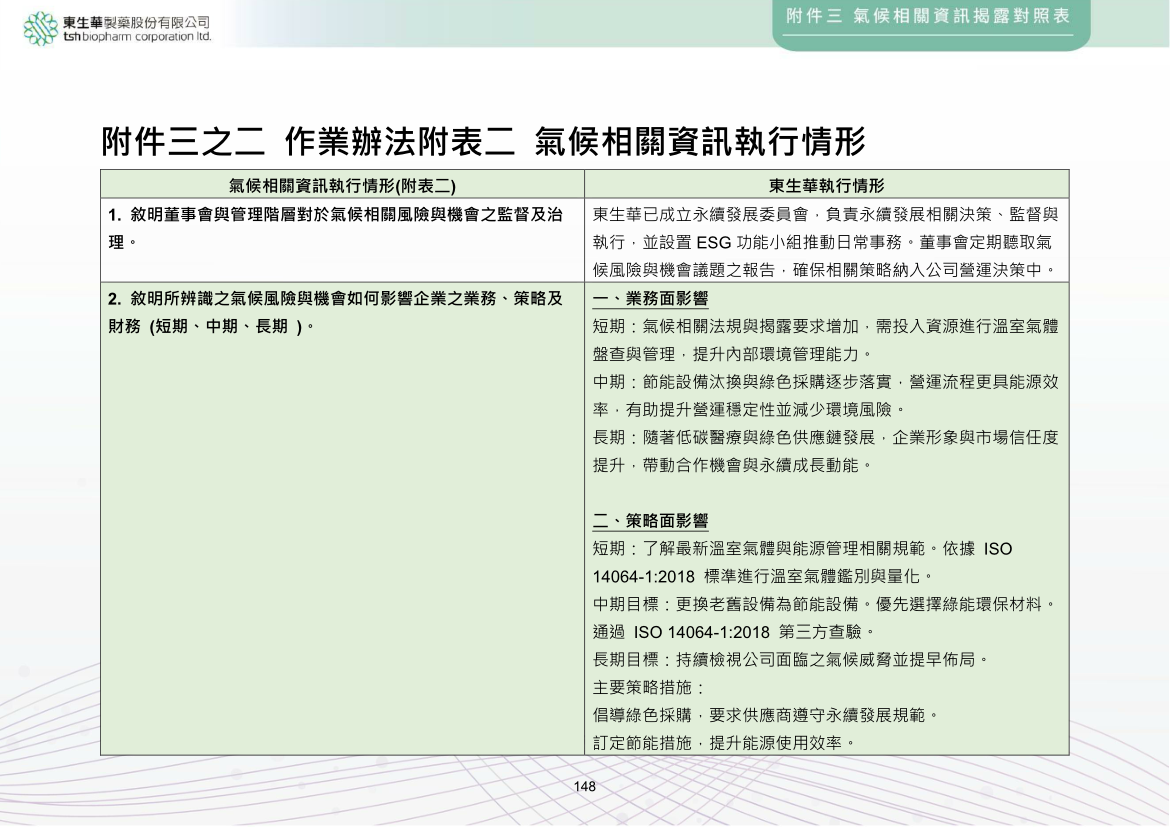Click the page number 148
The height and width of the screenshot is (827, 1170).
pos(585,787)
